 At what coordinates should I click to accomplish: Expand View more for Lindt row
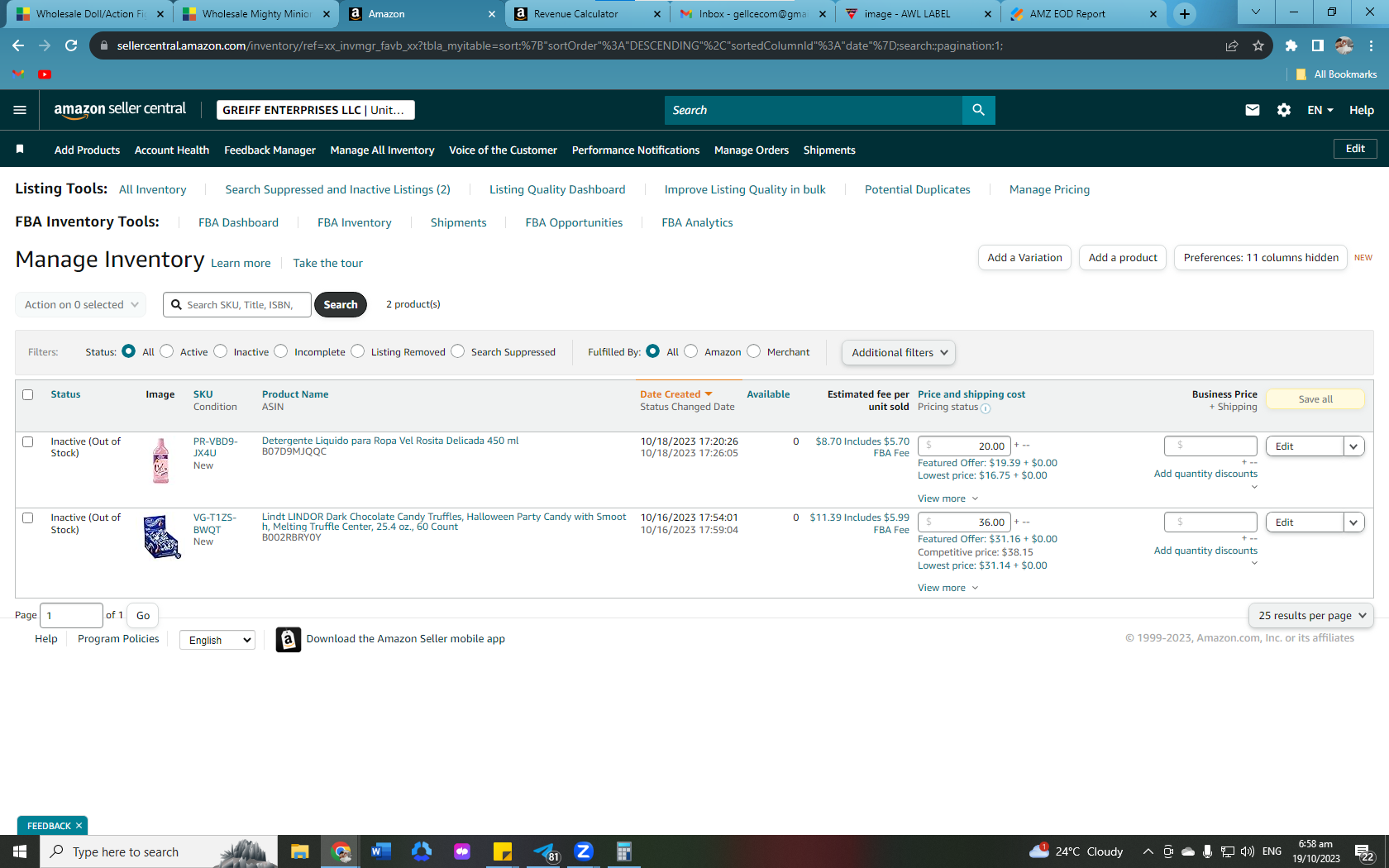(x=947, y=588)
